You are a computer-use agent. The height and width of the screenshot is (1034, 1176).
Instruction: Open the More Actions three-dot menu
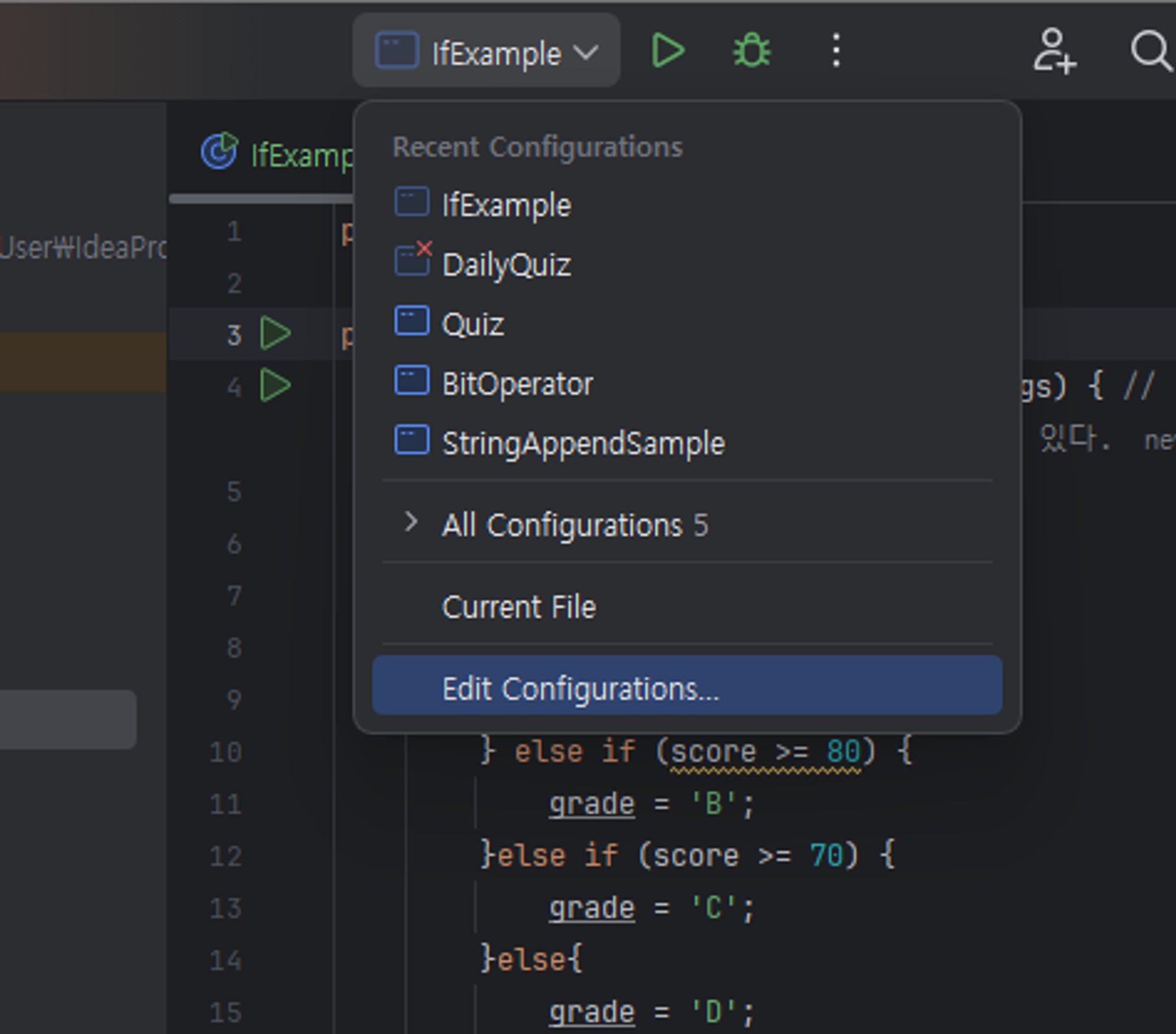click(x=836, y=51)
